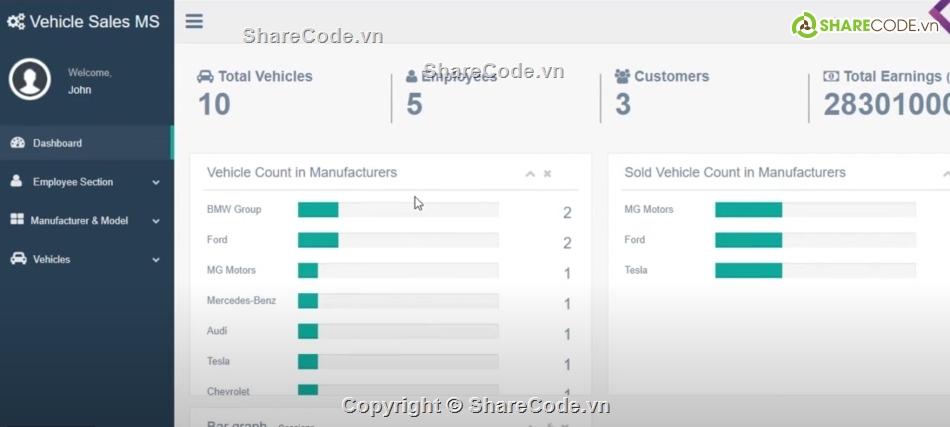Screen dimensions: 950x427
Task: Click the sold Tesla progress bar
Action: tap(815, 270)
